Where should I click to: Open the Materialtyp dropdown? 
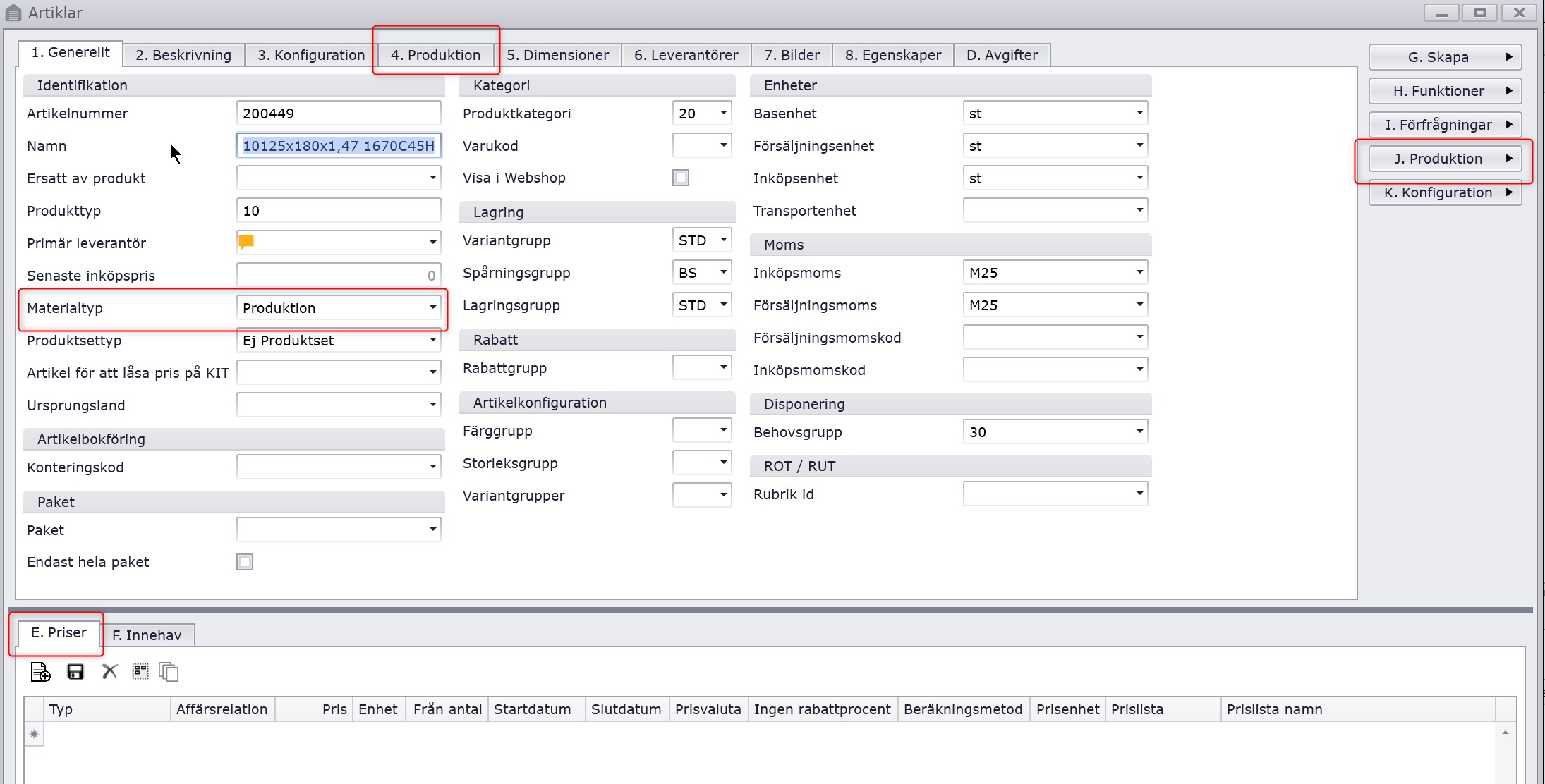pyautogui.click(x=432, y=307)
